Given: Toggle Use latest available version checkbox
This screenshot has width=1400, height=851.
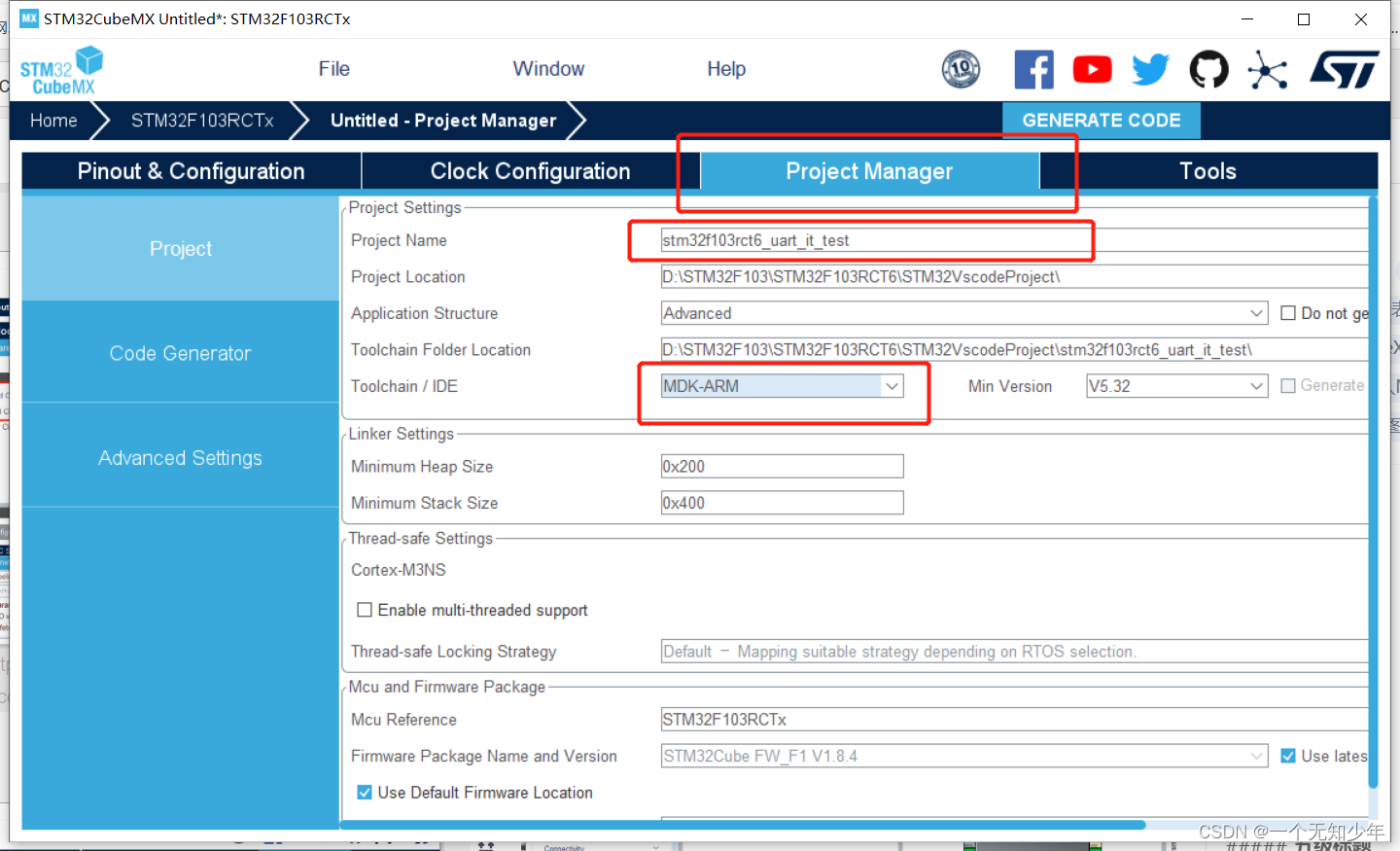Looking at the screenshot, I should 1288,756.
